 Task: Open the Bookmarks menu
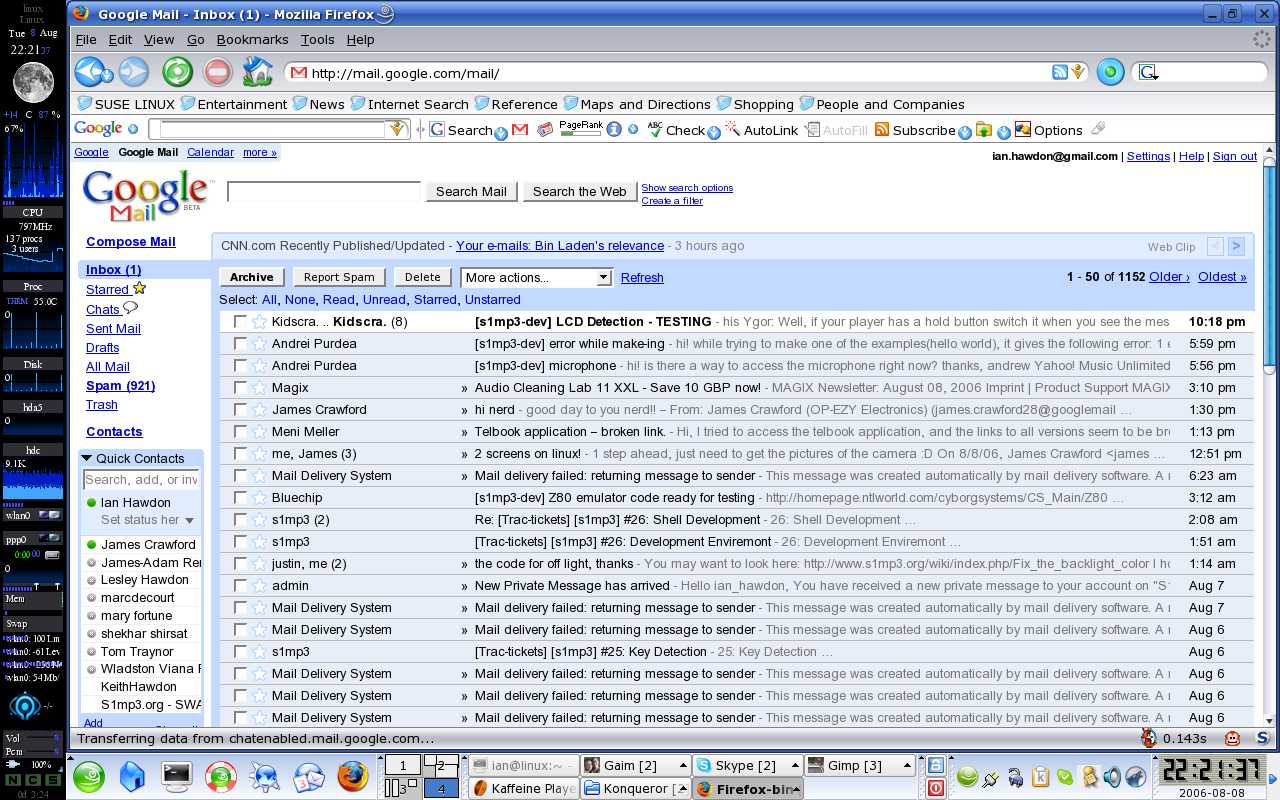[x=252, y=40]
